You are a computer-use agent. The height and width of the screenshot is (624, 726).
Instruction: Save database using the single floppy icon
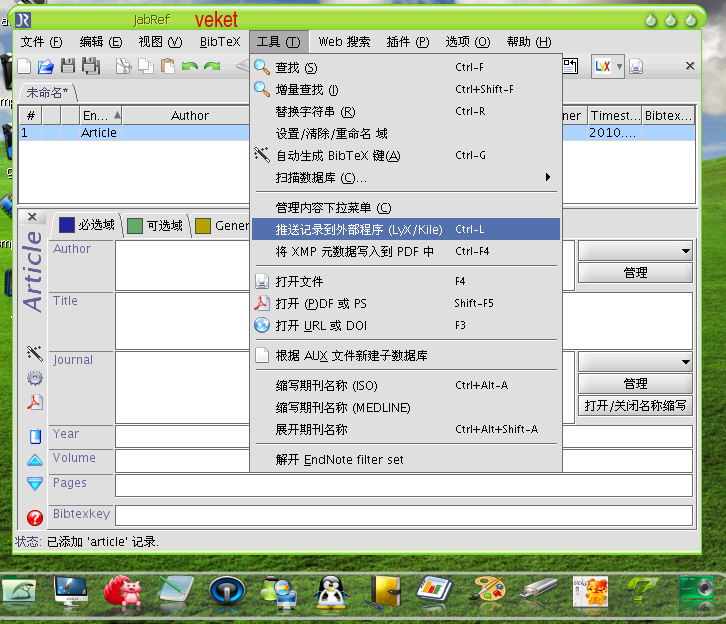click(x=68, y=66)
